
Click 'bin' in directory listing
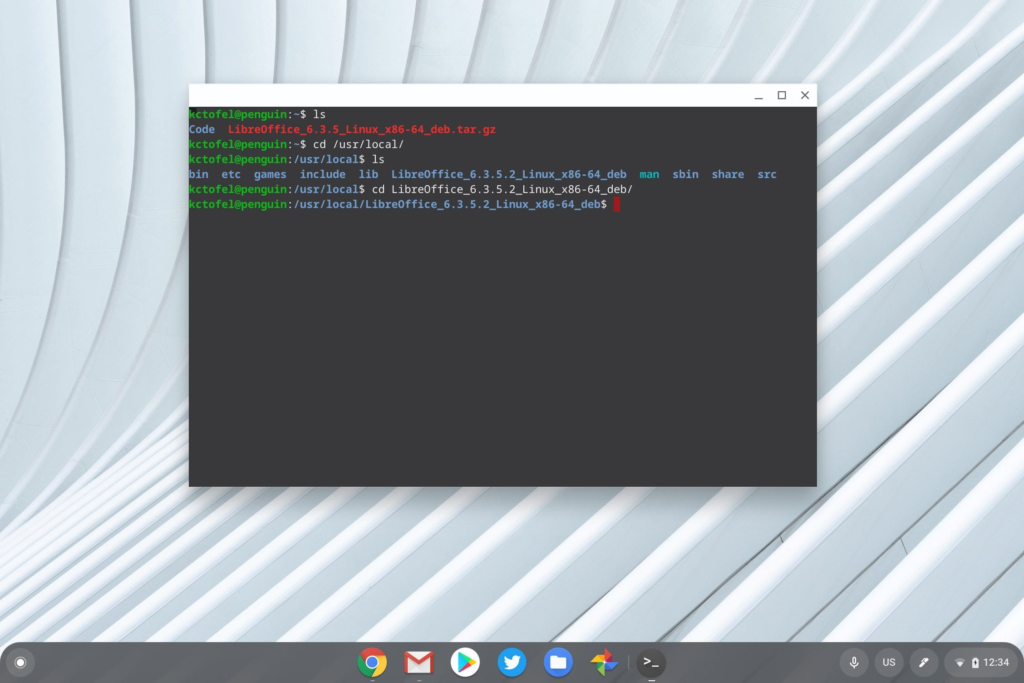pos(199,174)
